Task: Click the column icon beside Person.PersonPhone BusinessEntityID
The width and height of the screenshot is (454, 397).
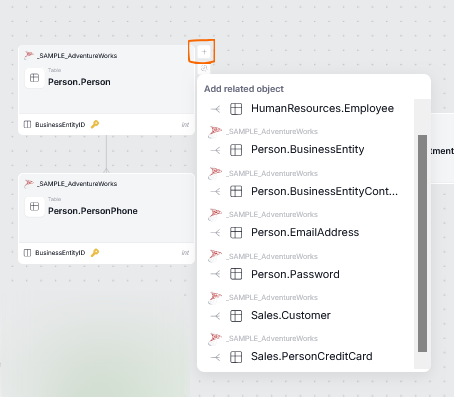Action: point(27,253)
